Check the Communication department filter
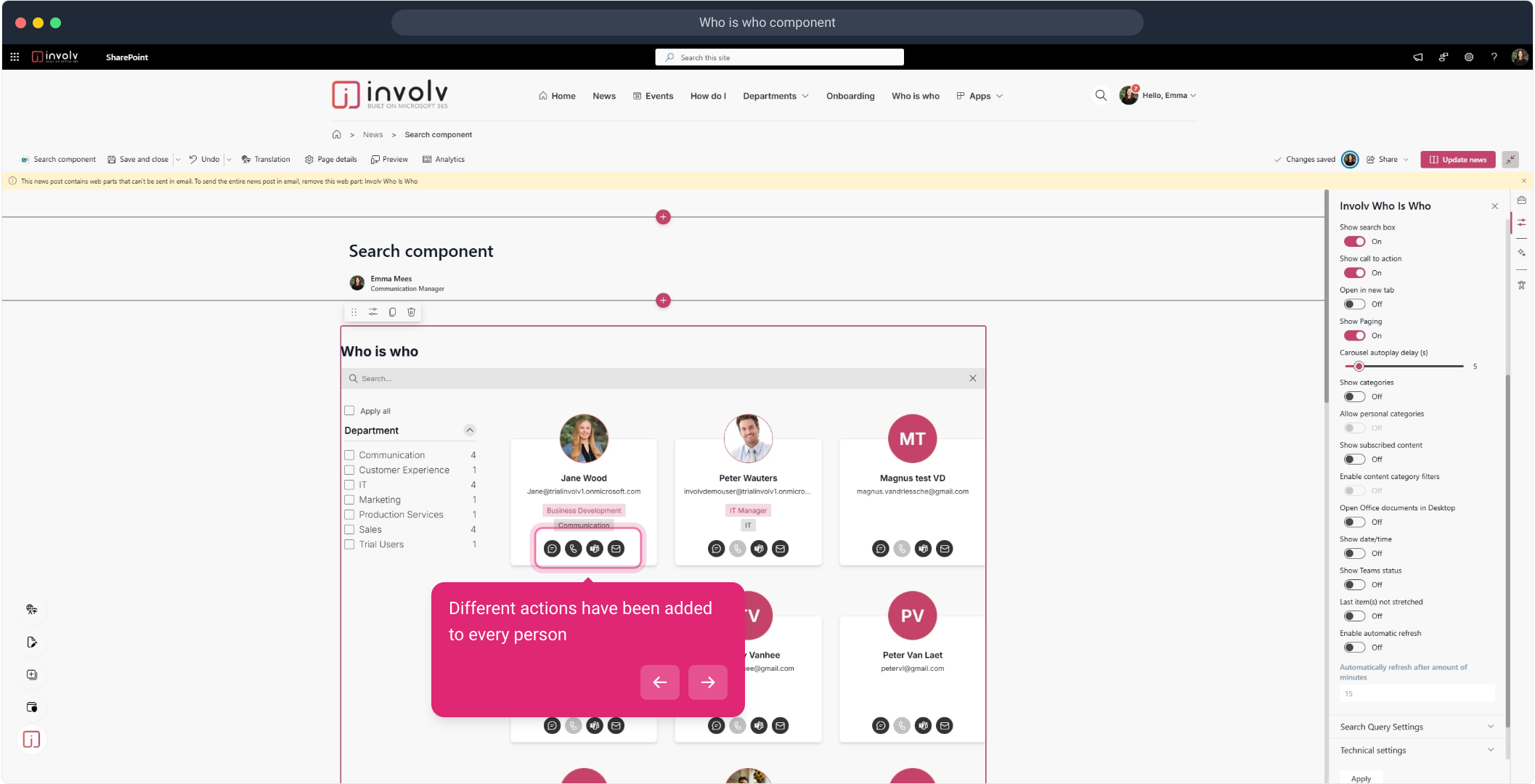1535x784 pixels. point(349,455)
